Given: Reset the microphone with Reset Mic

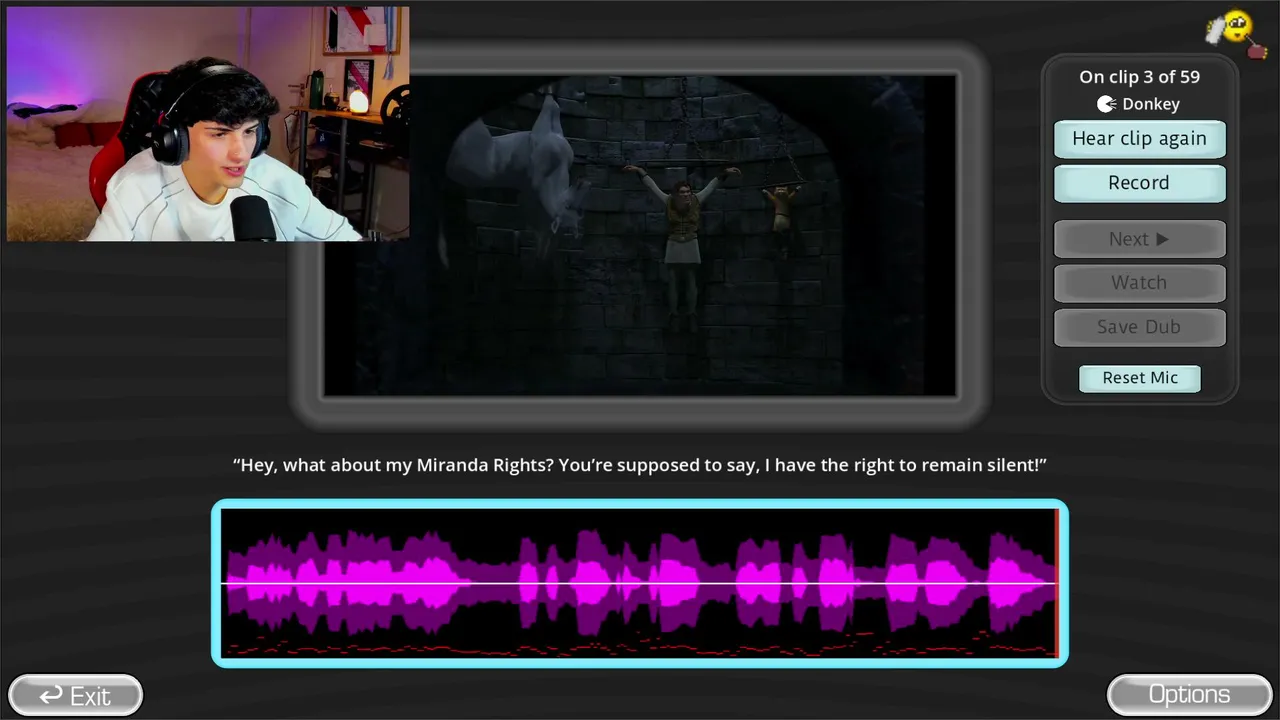Looking at the screenshot, I should pos(1140,378).
